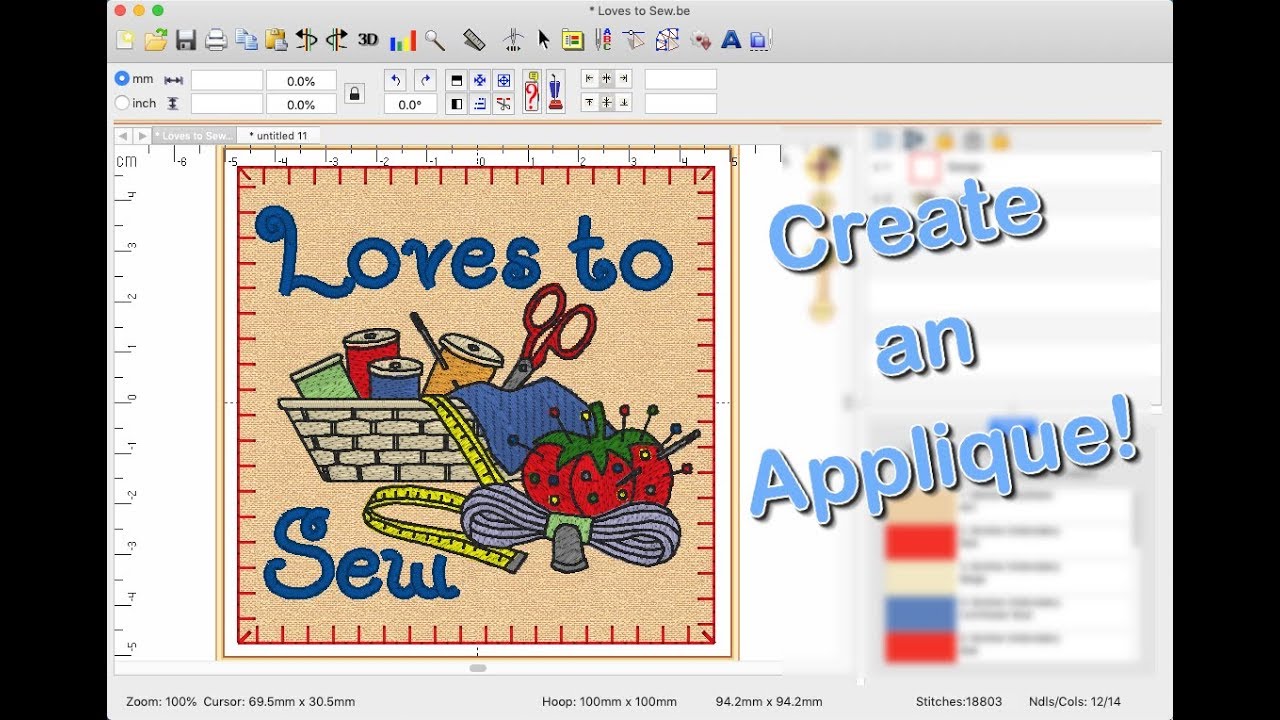Select the magnifying glass zoom tool

click(434, 40)
